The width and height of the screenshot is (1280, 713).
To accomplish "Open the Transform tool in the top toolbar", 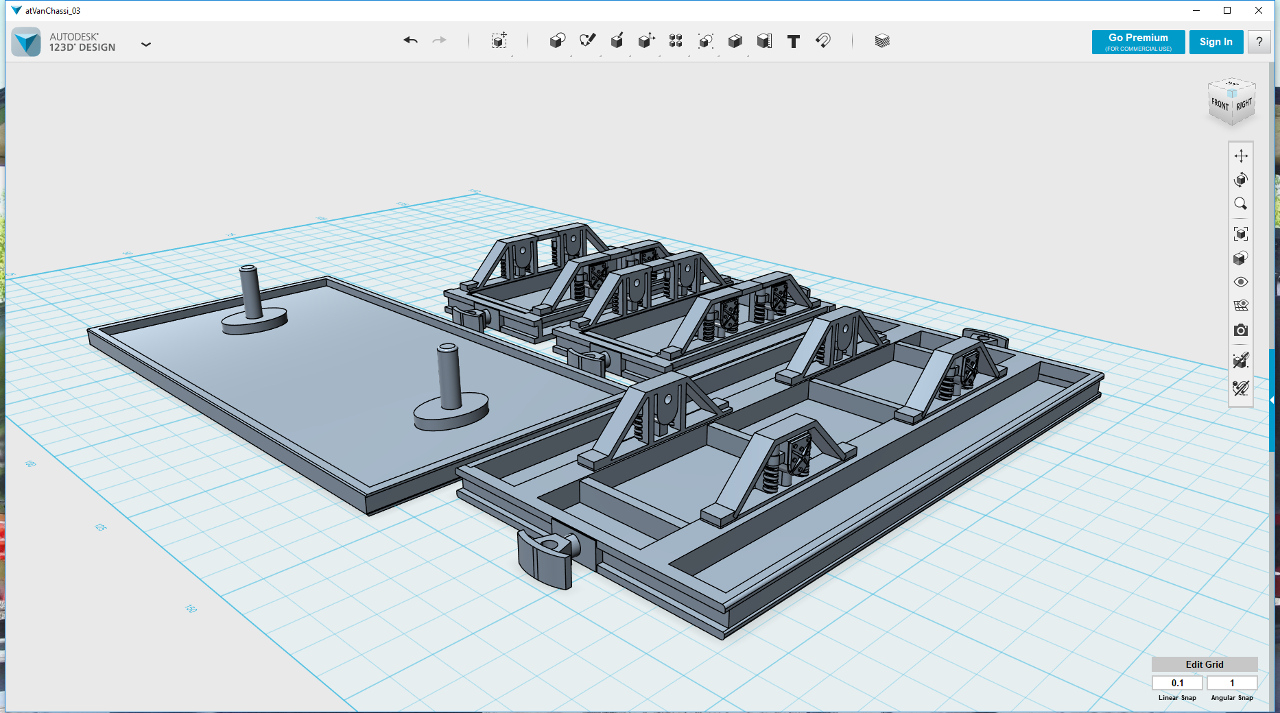I will pos(499,41).
